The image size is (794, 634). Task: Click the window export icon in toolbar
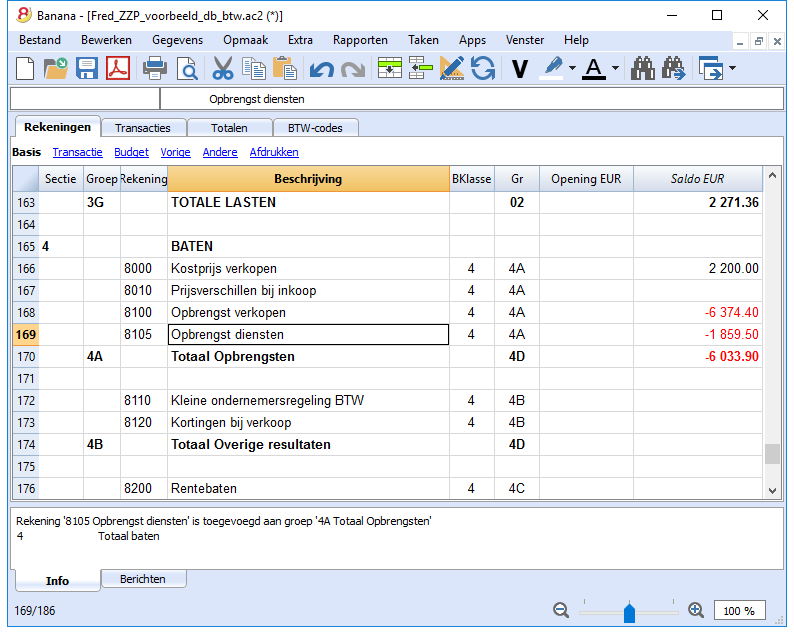click(710, 68)
